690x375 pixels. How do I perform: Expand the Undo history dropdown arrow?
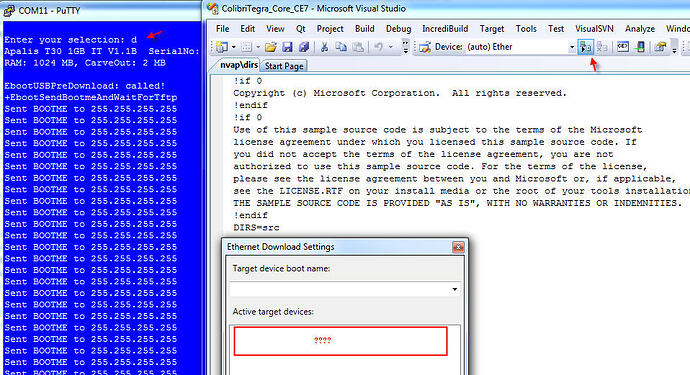point(390,47)
